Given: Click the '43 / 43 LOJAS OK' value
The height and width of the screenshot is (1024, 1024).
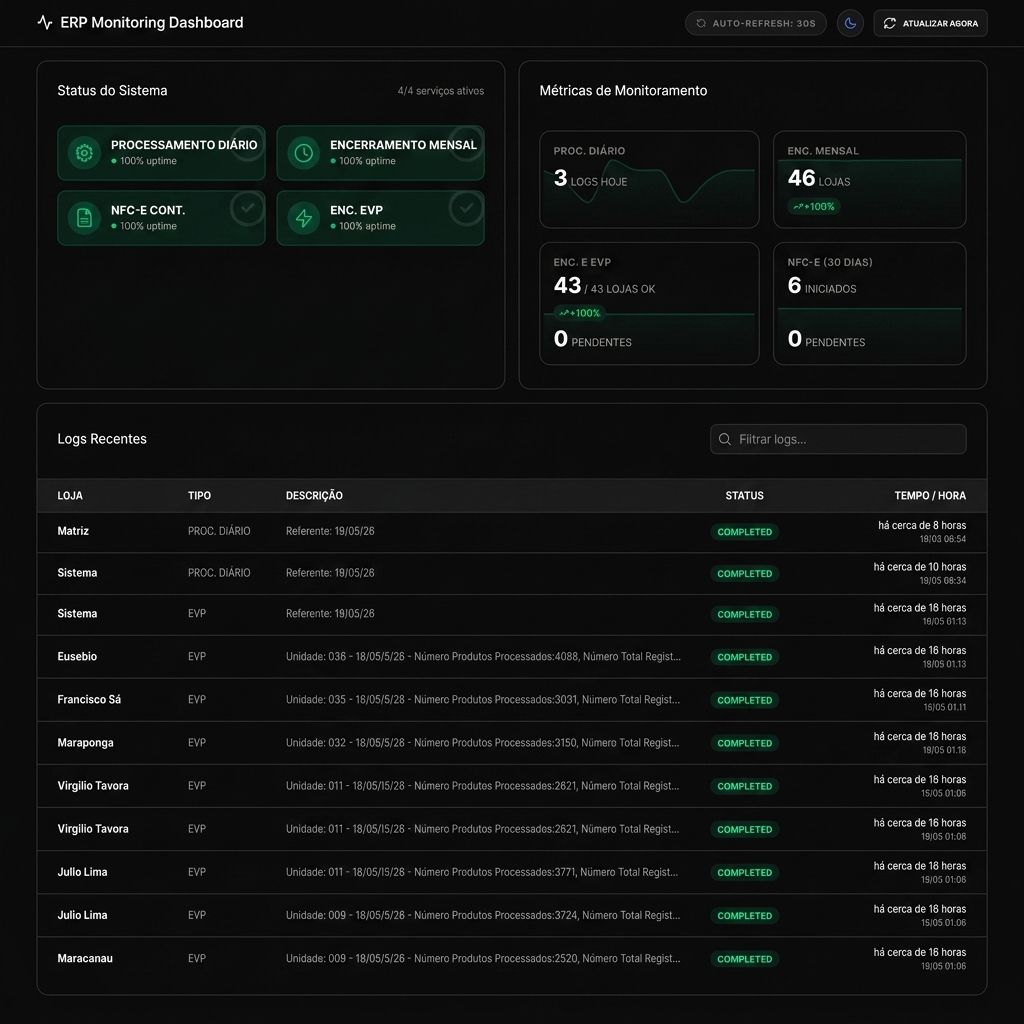Looking at the screenshot, I should coord(604,285).
